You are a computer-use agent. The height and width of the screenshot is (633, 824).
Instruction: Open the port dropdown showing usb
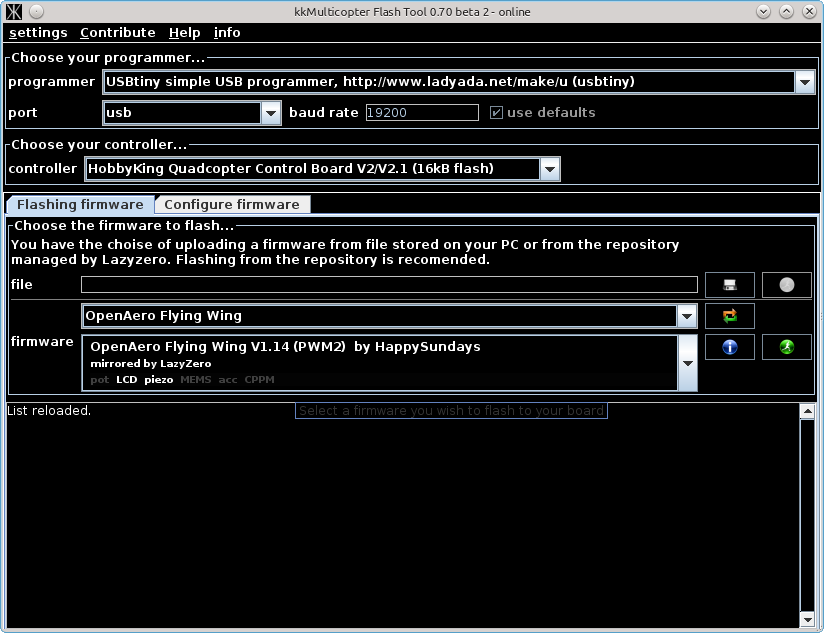pos(269,112)
